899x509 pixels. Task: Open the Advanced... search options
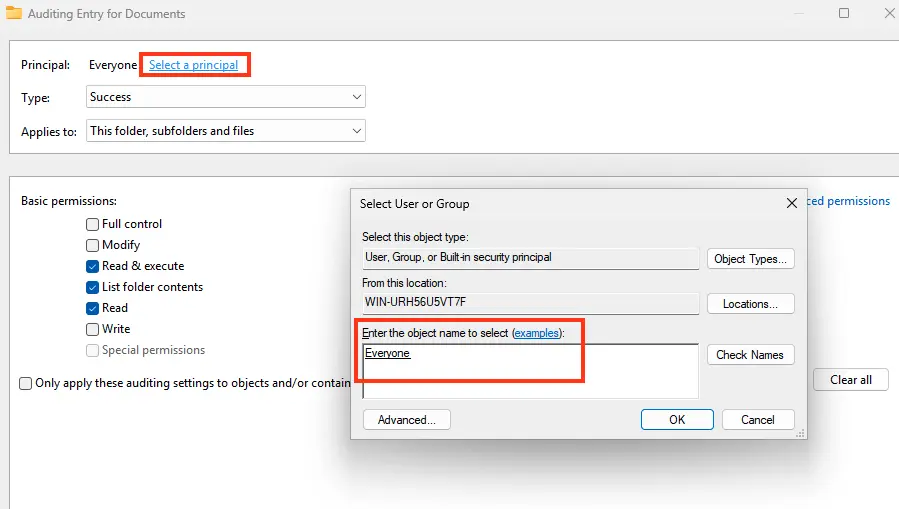point(406,420)
